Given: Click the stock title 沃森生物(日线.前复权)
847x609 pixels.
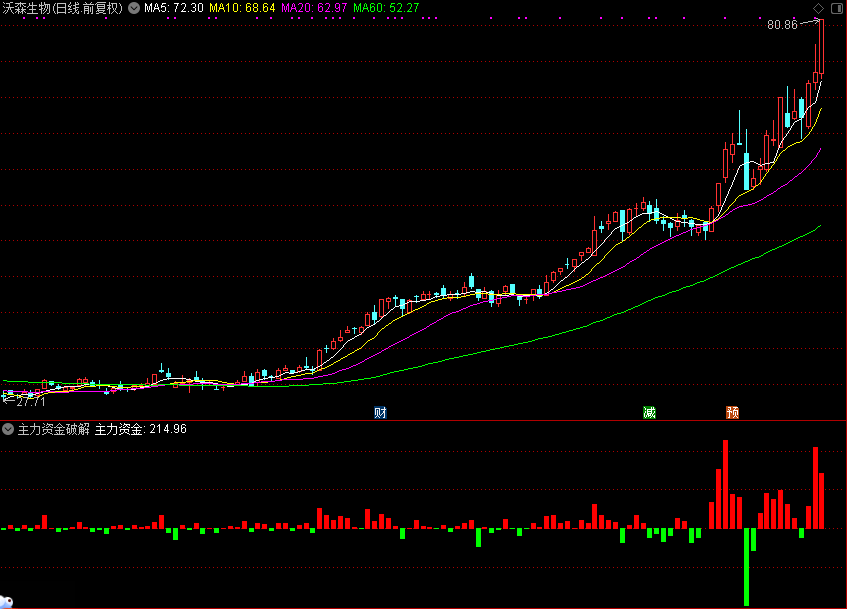Looking at the screenshot, I should click(63, 8).
